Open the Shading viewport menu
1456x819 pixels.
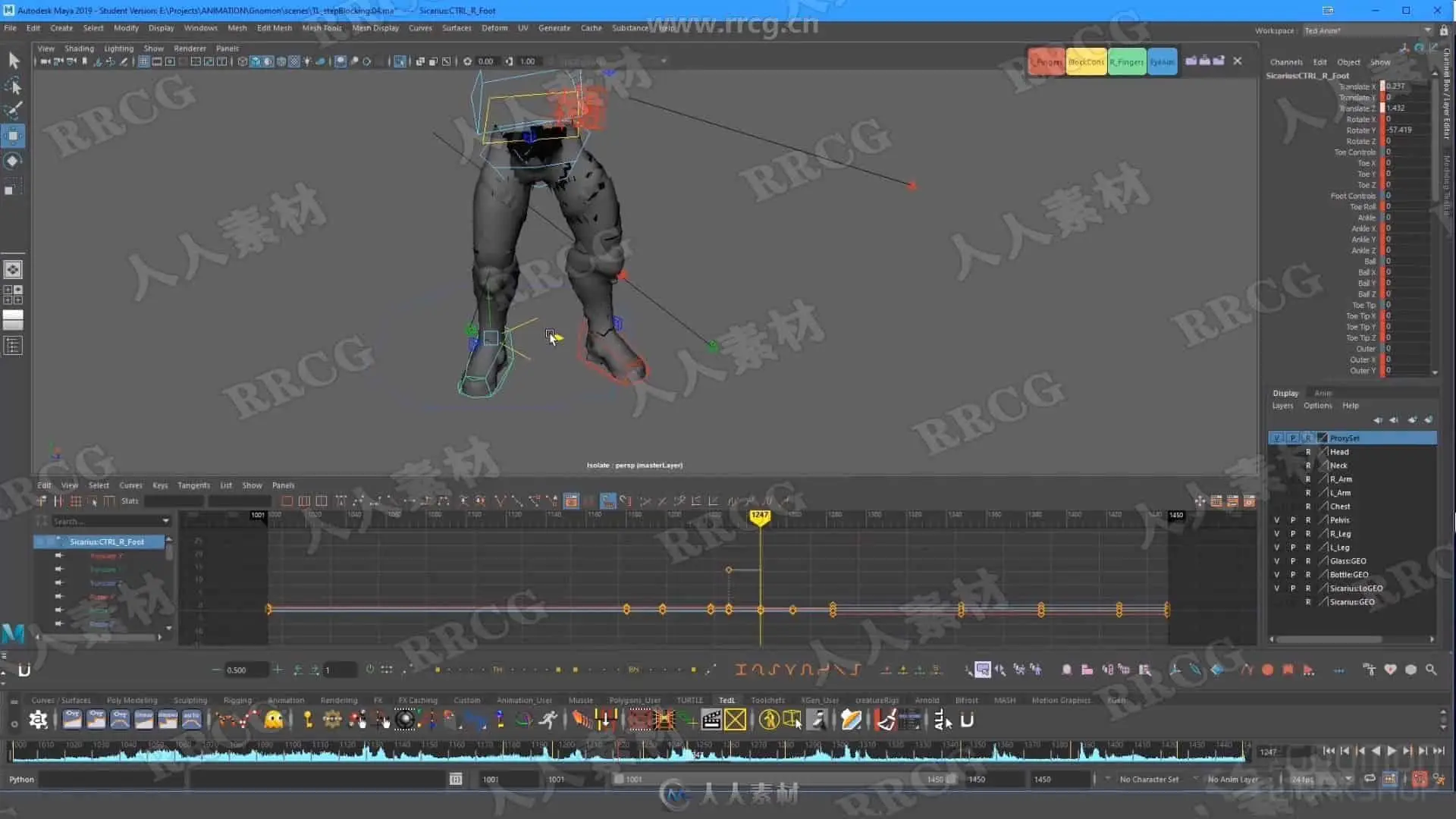pyautogui.click(x=79, y=48)
